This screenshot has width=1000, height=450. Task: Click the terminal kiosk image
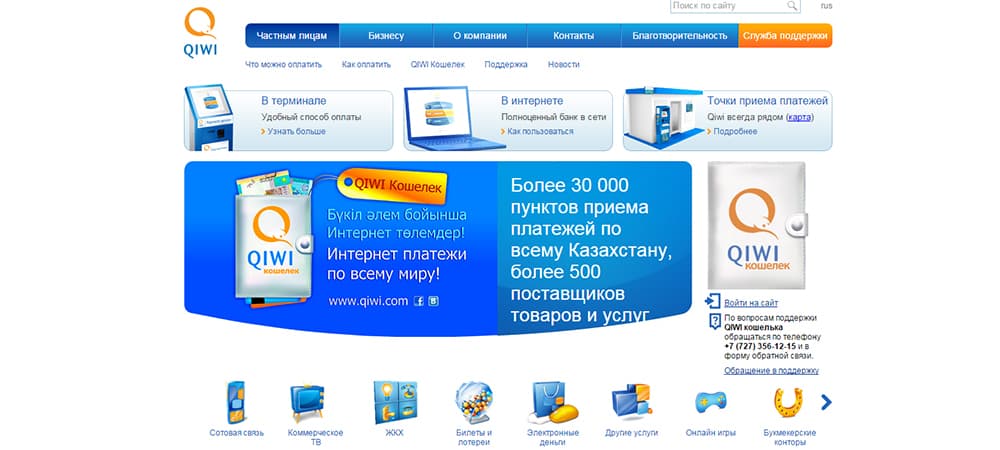tap(209, 118)
